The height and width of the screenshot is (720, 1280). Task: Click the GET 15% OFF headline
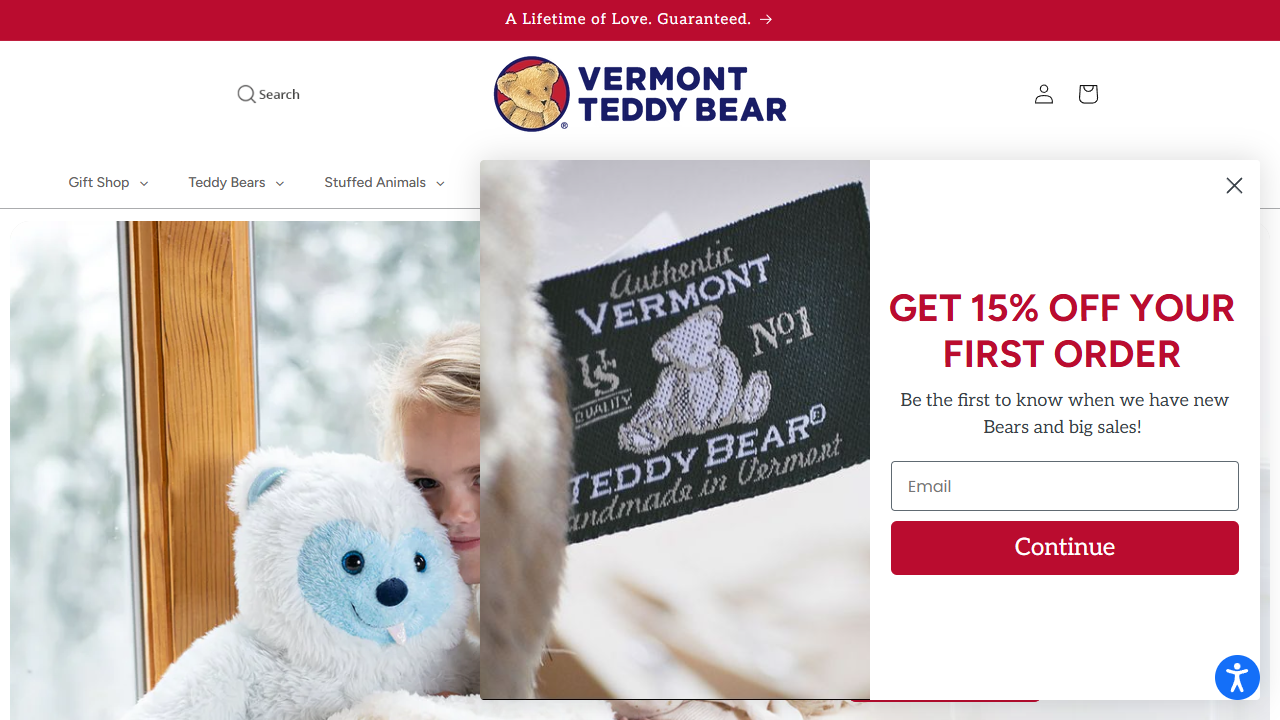(x=1062, y=331)
